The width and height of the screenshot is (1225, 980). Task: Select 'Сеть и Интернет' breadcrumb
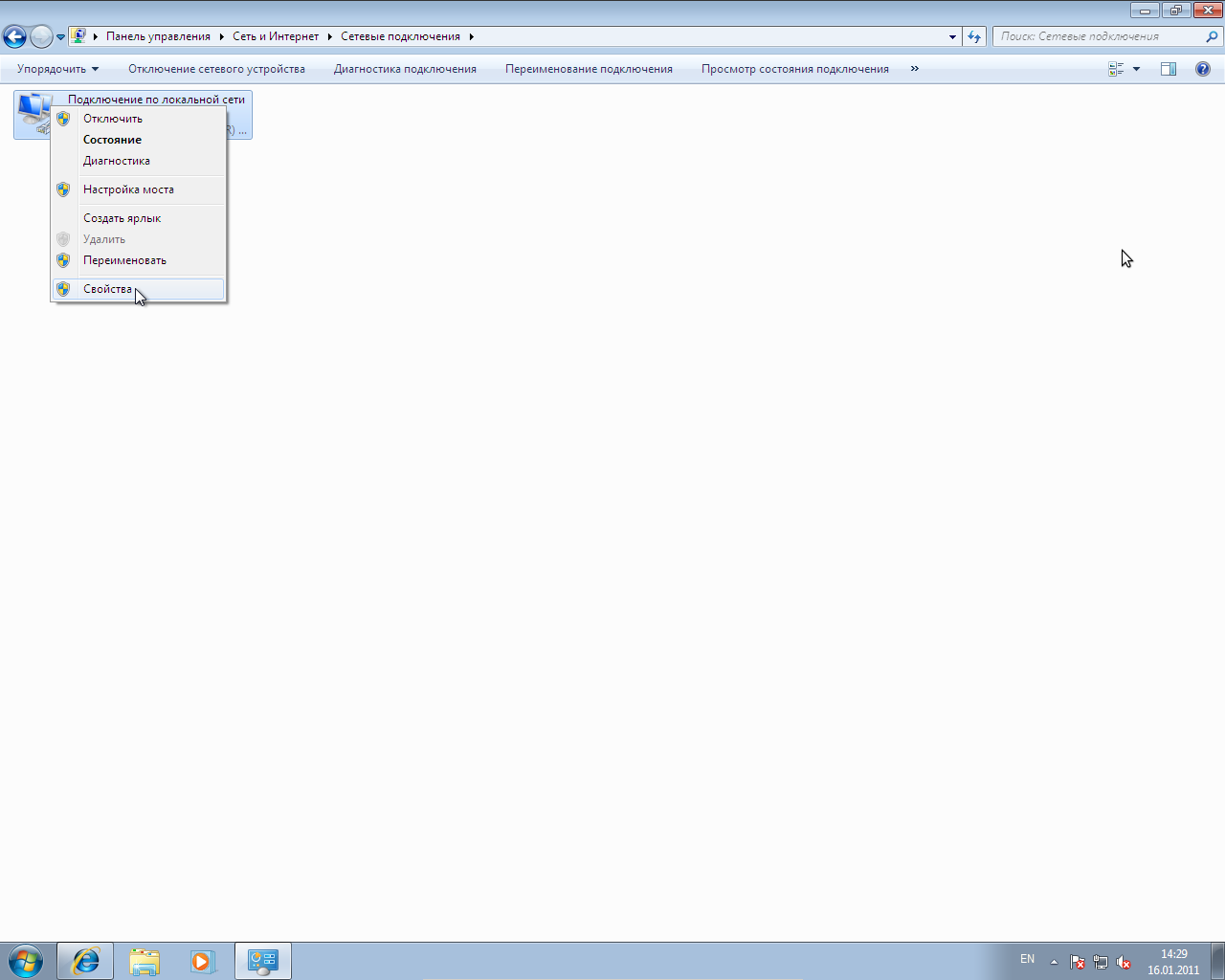click(276, 36)
